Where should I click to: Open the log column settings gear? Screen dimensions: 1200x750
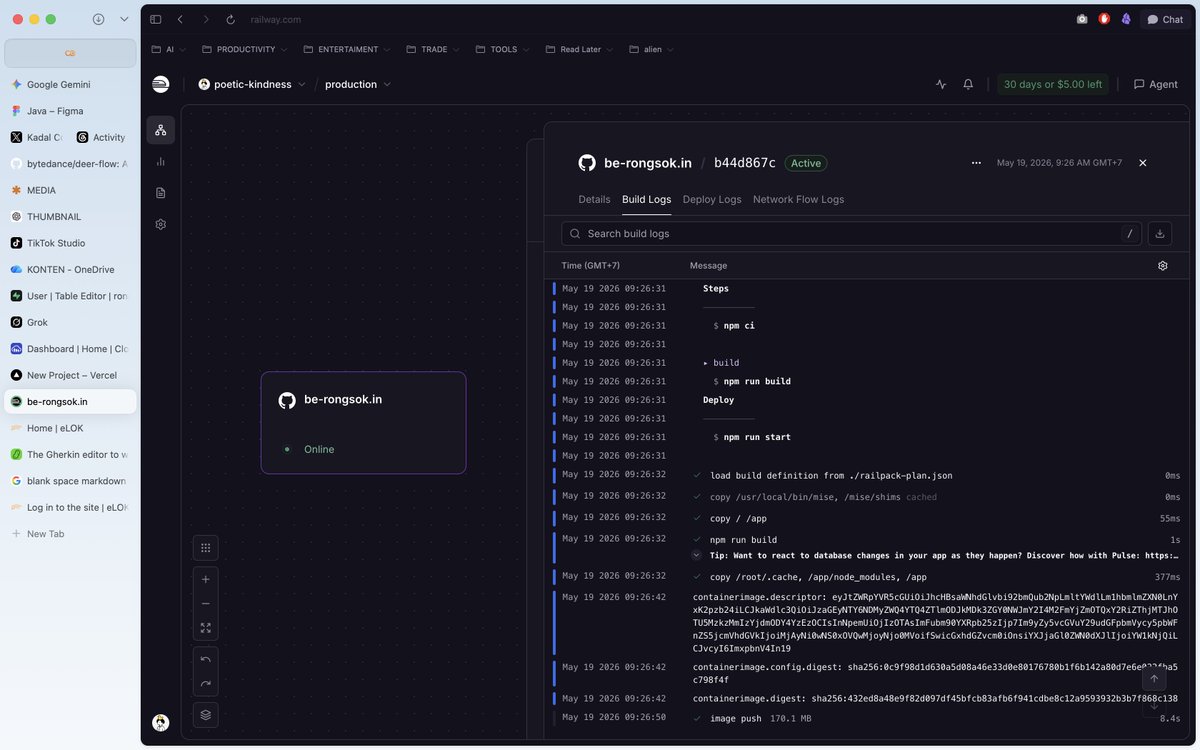(x=1163, y=266)
